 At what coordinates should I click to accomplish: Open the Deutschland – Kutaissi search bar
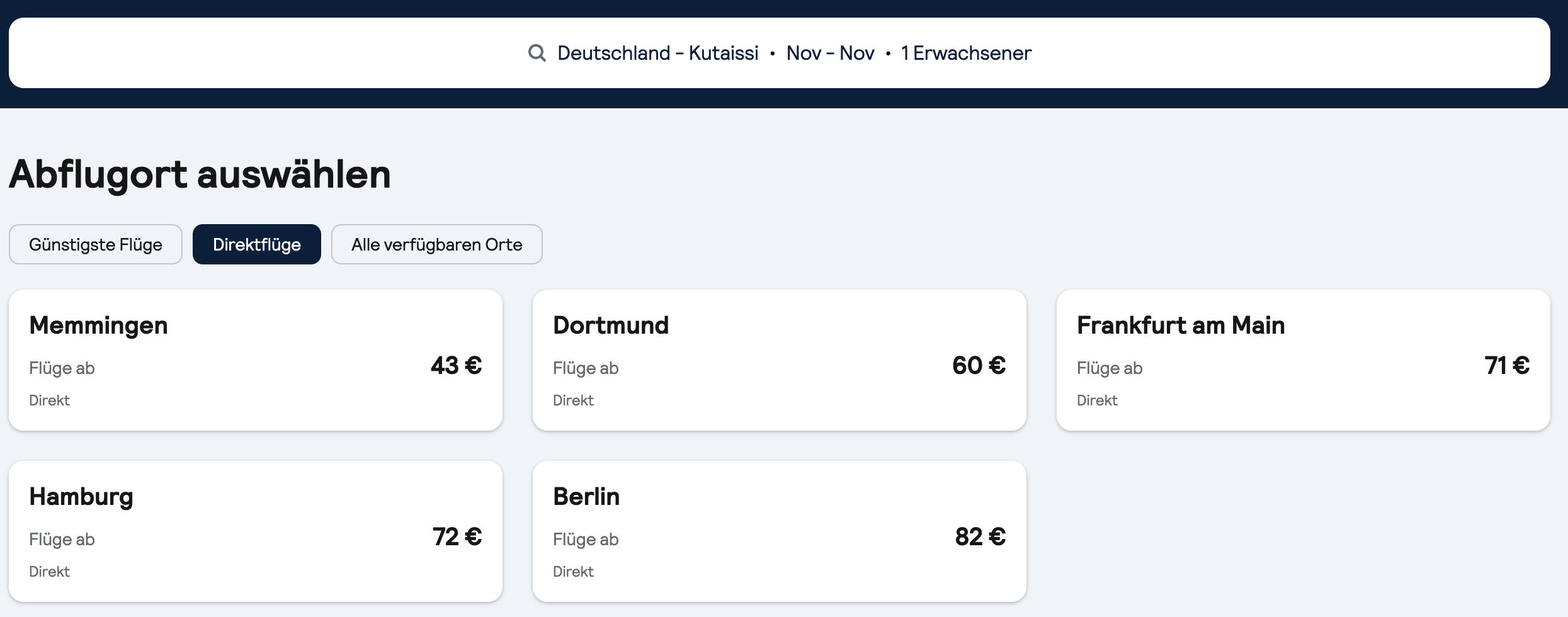point(780,53)
